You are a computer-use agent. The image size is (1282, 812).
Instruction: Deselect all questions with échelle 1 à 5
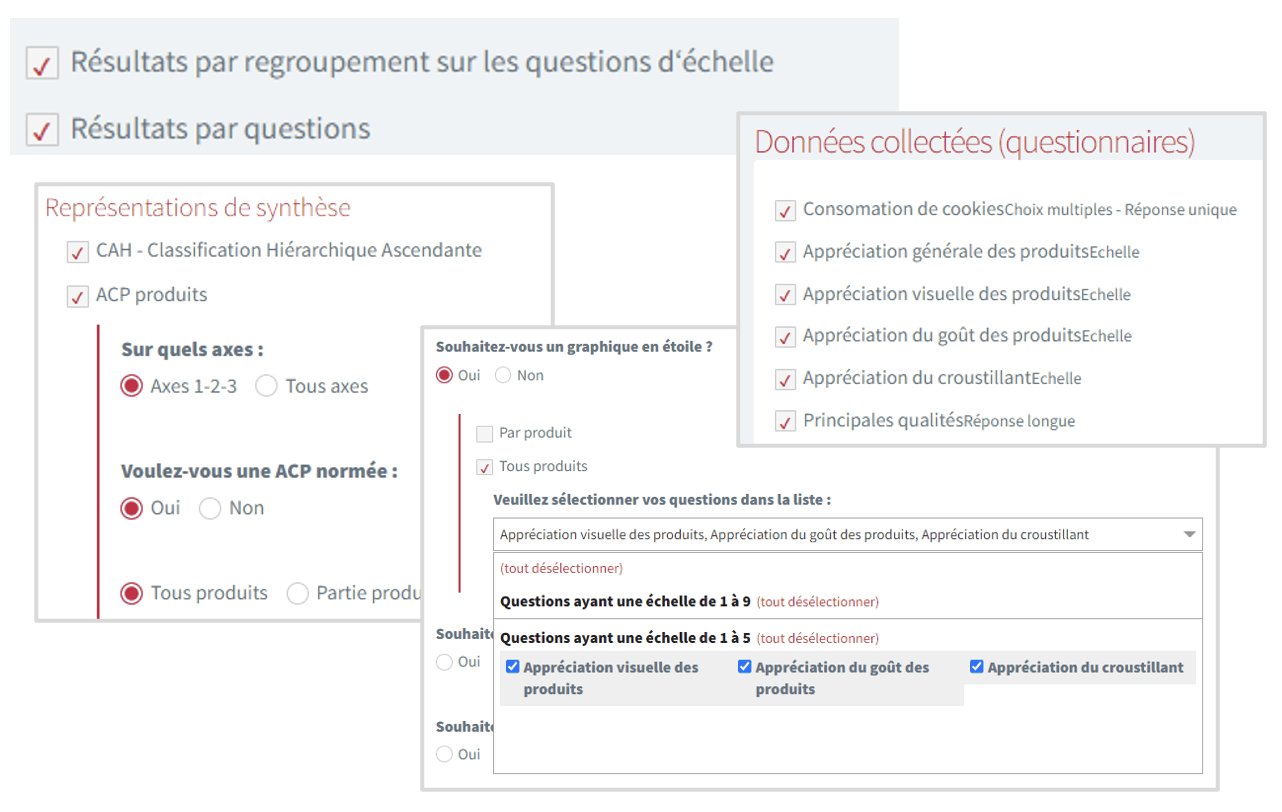[x=817, y=638]
